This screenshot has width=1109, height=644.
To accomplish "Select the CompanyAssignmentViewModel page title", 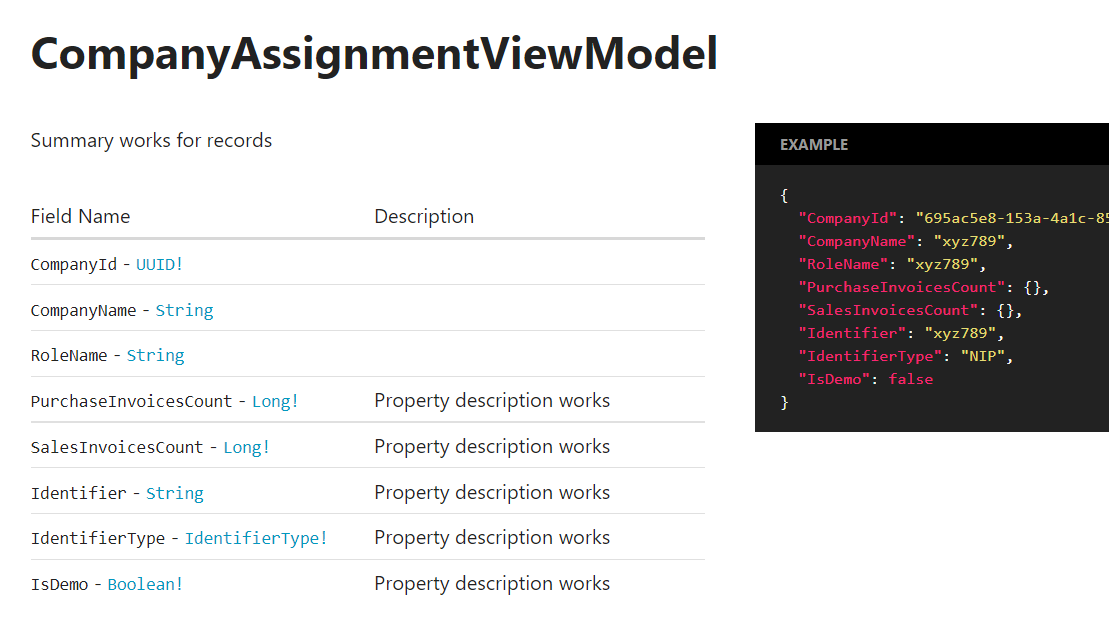I will click(373, 55).
